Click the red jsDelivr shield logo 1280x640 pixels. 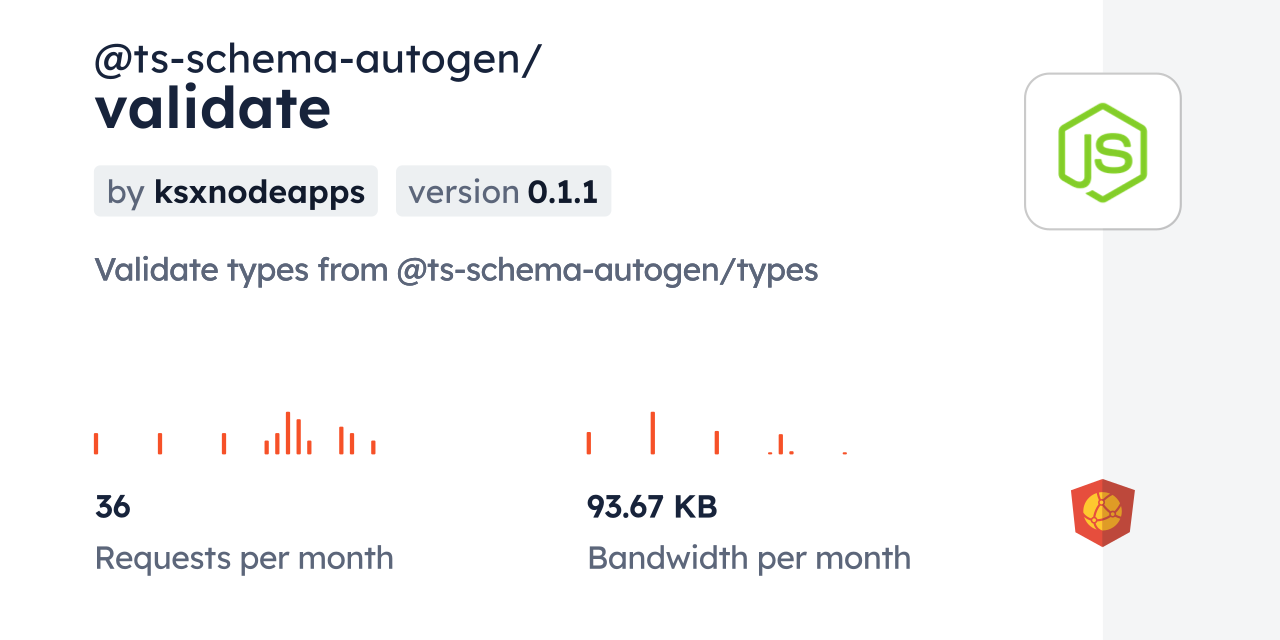point(1102,513)
